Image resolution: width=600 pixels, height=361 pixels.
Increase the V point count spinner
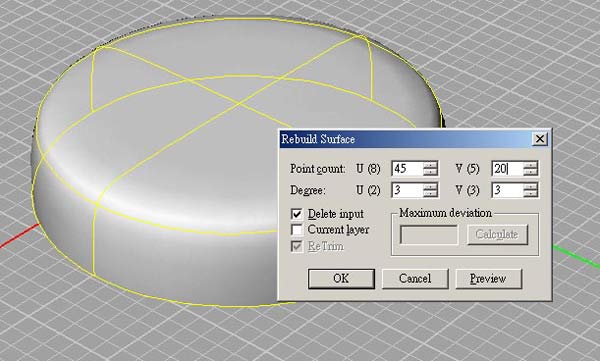pyautogui.click(x=531, y=165)
